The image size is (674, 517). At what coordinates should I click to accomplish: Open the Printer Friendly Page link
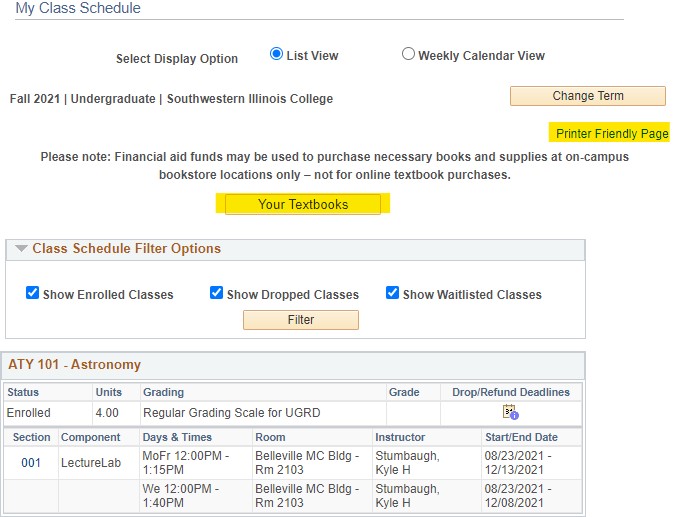click(612, 133)
